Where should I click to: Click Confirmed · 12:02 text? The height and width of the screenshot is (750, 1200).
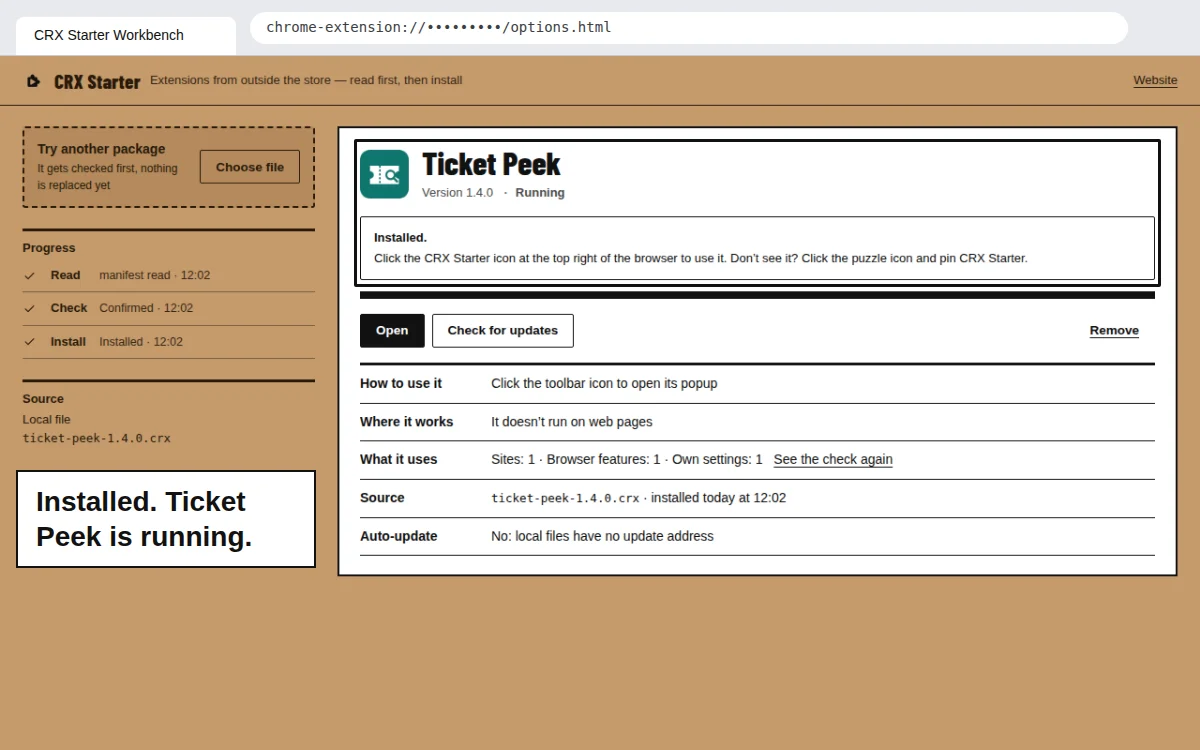146,308
